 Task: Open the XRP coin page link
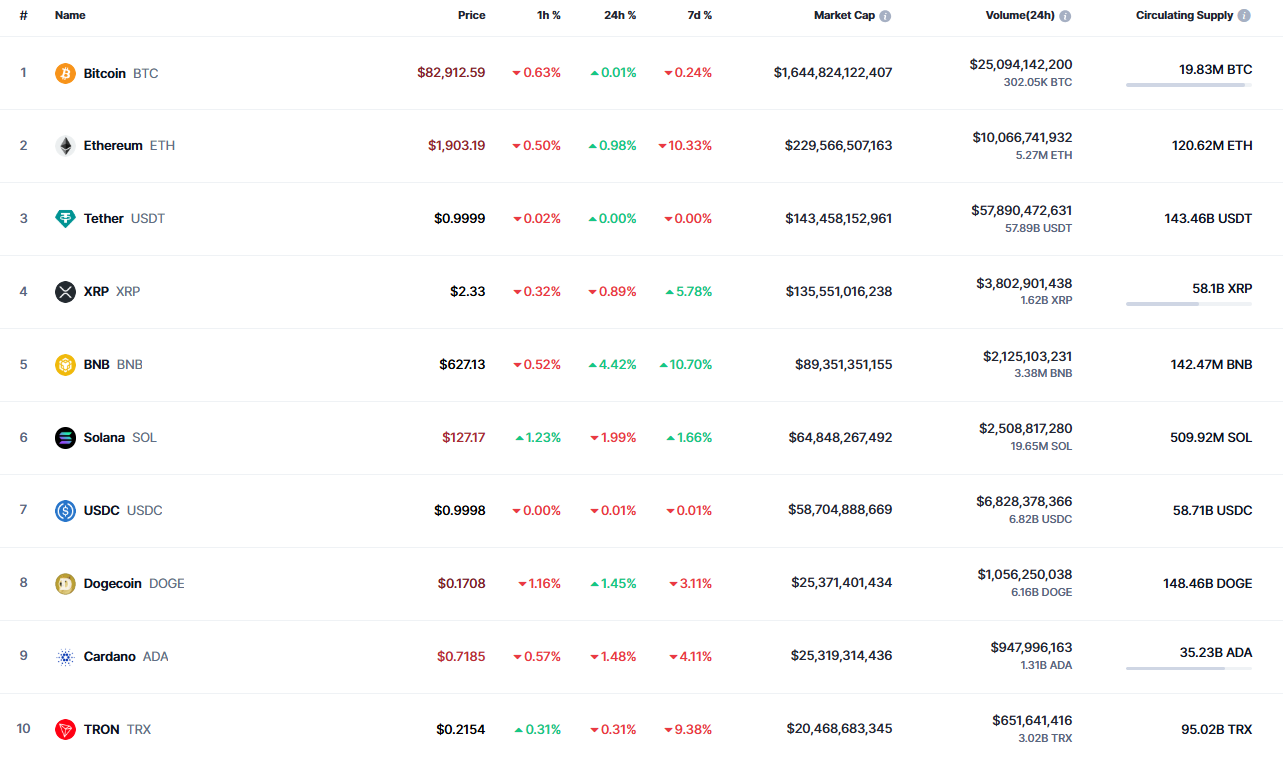click(98, 292)
